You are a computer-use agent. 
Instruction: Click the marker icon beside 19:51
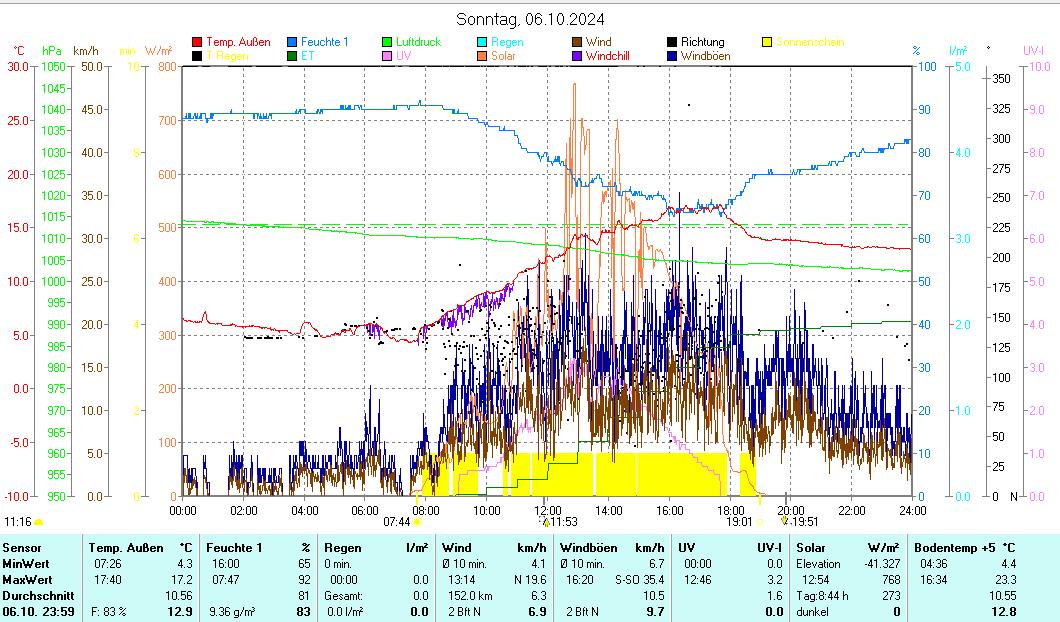click(x=786, y=522)
